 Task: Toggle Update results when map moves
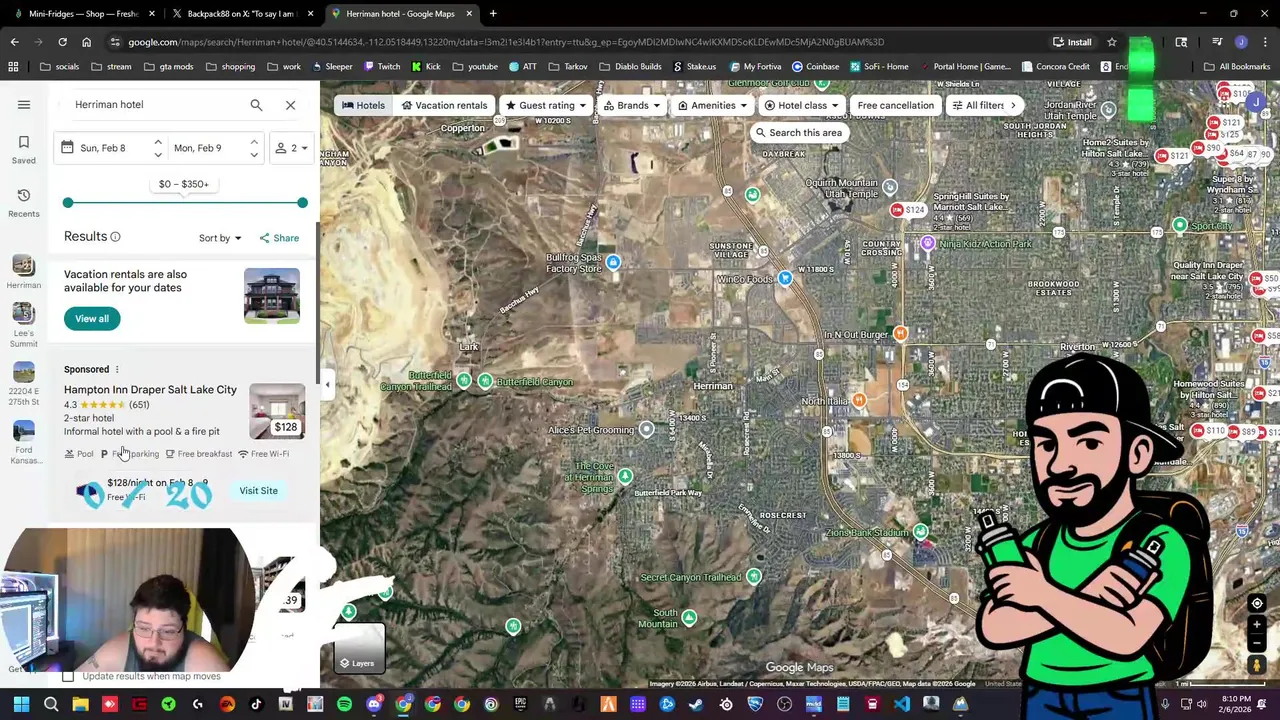pyautogui.click(x=68, y=677)
